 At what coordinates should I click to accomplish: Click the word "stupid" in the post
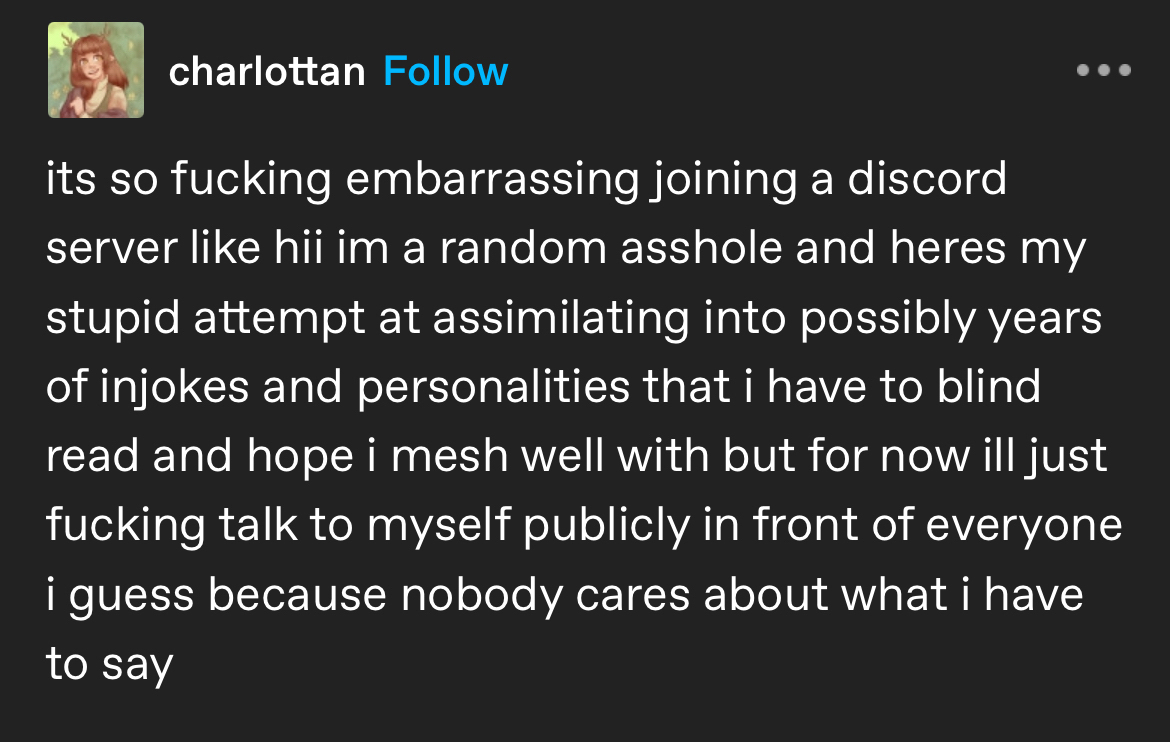pyautogui.click(x=113, y=319)
